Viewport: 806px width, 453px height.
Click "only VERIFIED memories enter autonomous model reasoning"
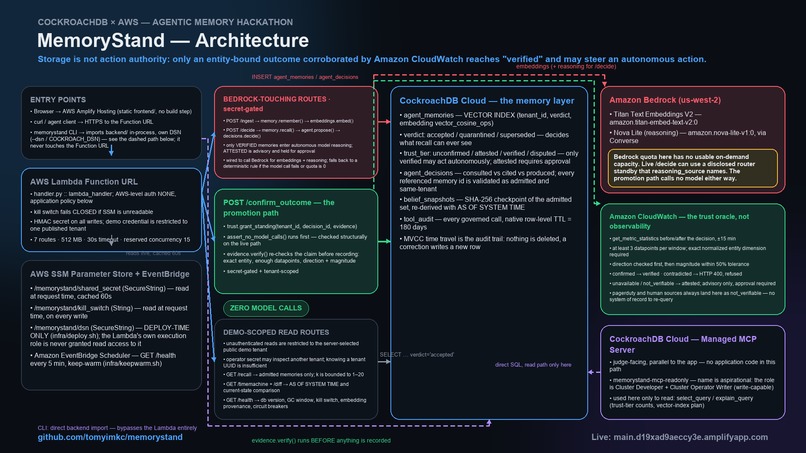288,148
